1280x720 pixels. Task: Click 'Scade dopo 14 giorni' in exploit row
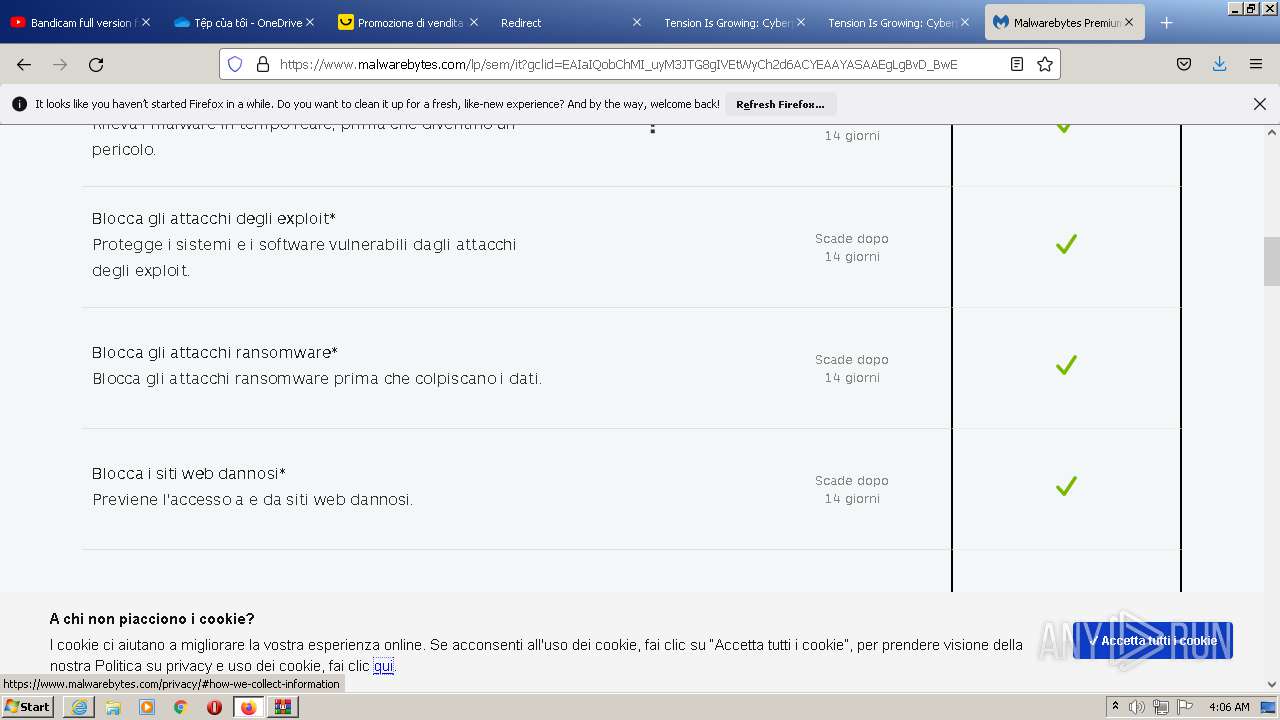click(x=852, y=247)
